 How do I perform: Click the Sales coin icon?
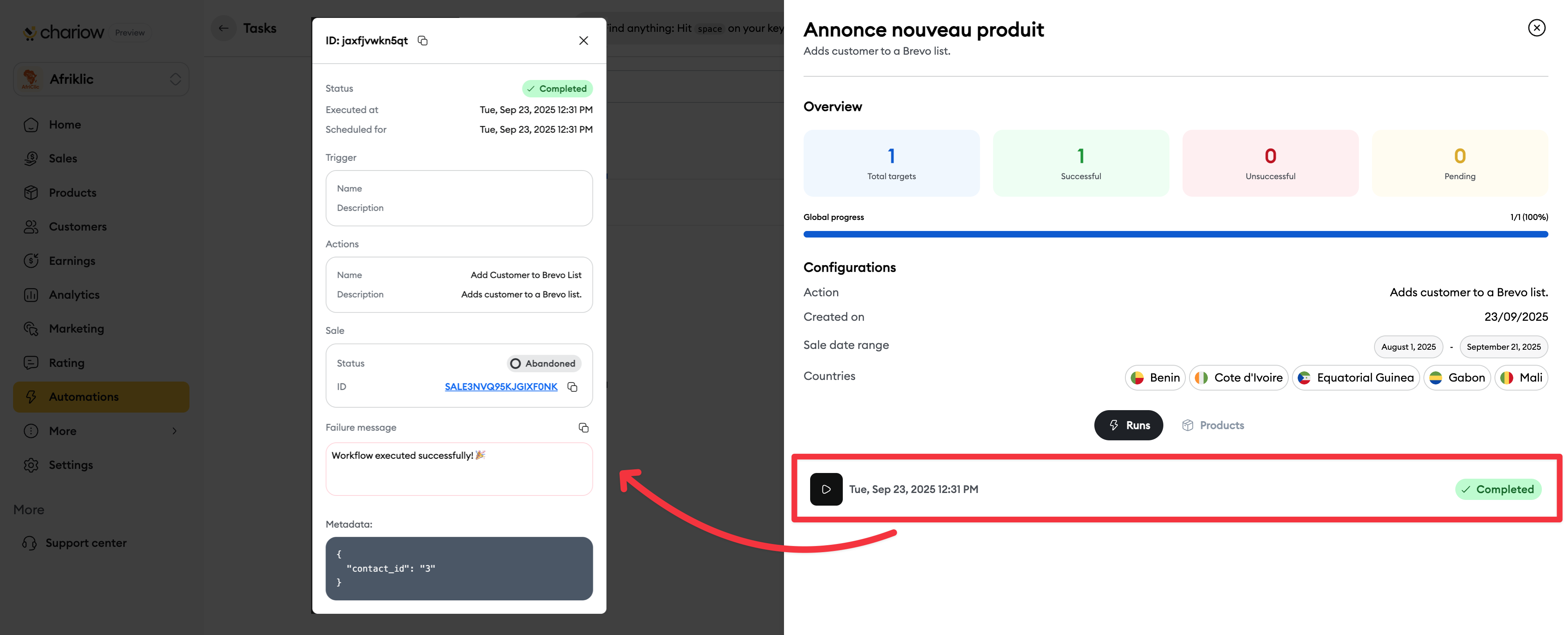[31, 158]
